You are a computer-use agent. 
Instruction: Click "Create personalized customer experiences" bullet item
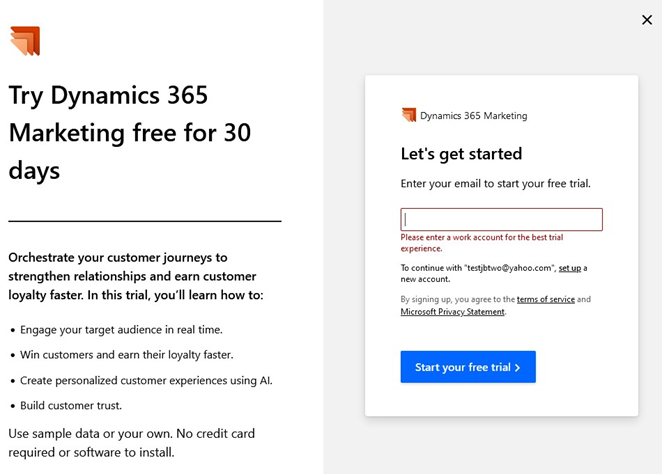(146, 380)
